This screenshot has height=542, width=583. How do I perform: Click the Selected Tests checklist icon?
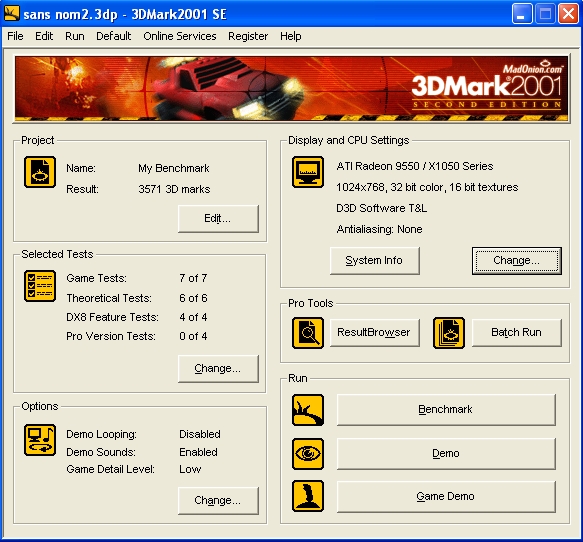click(40, 286)
